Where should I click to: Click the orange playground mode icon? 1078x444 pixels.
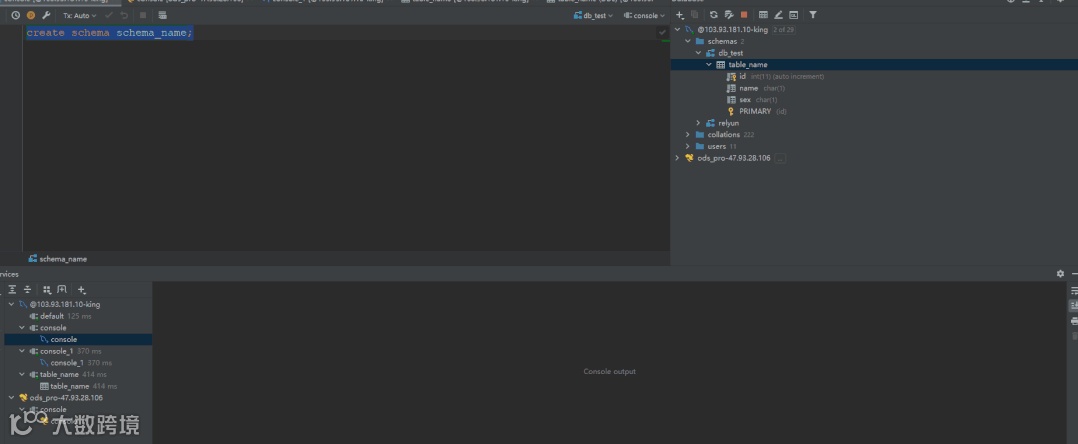31,15
